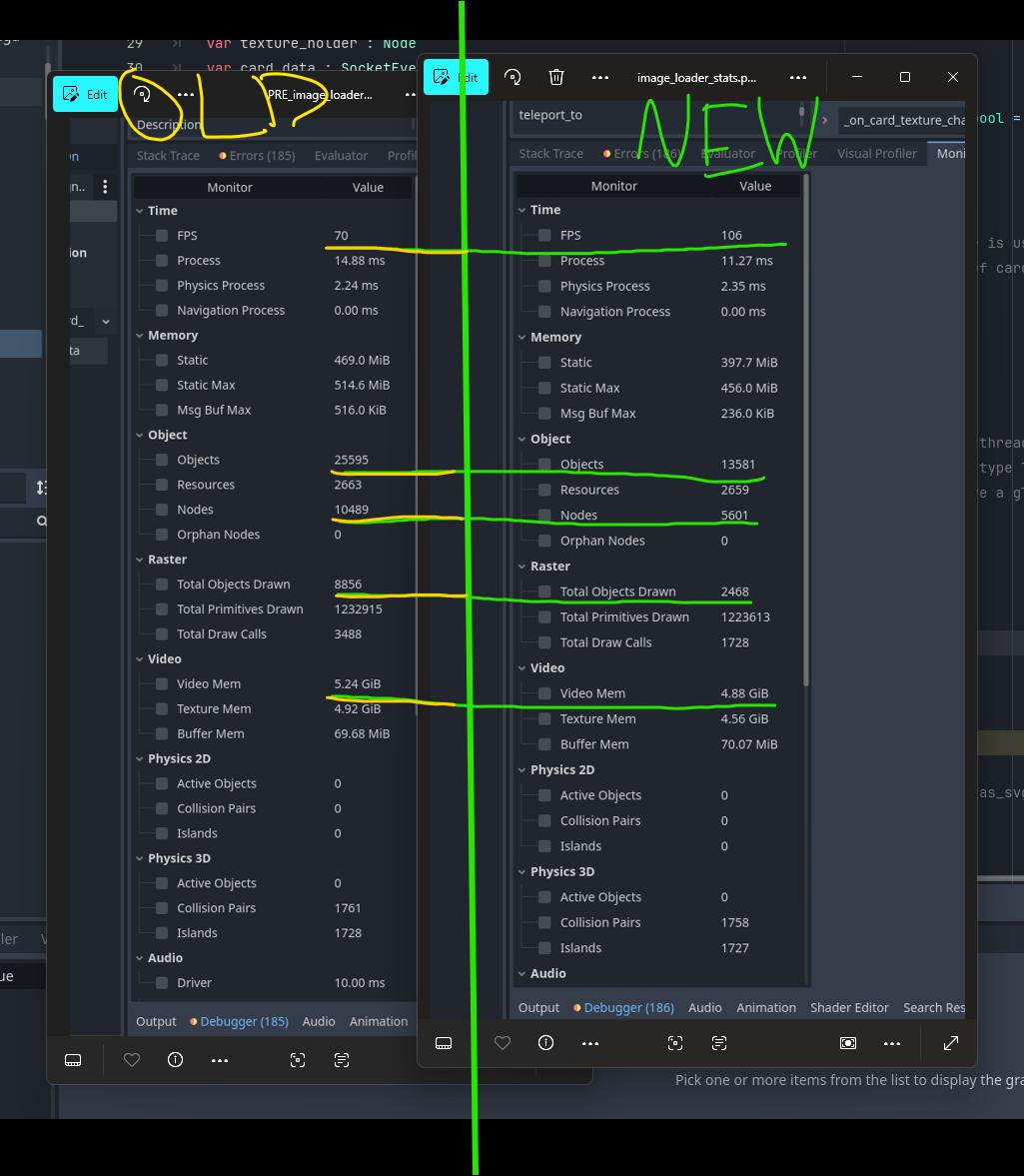The height and width of the screenshot is (1176, 1024).
Task: Enable the Total Draw Calls monitor
Action: point(544,641)
